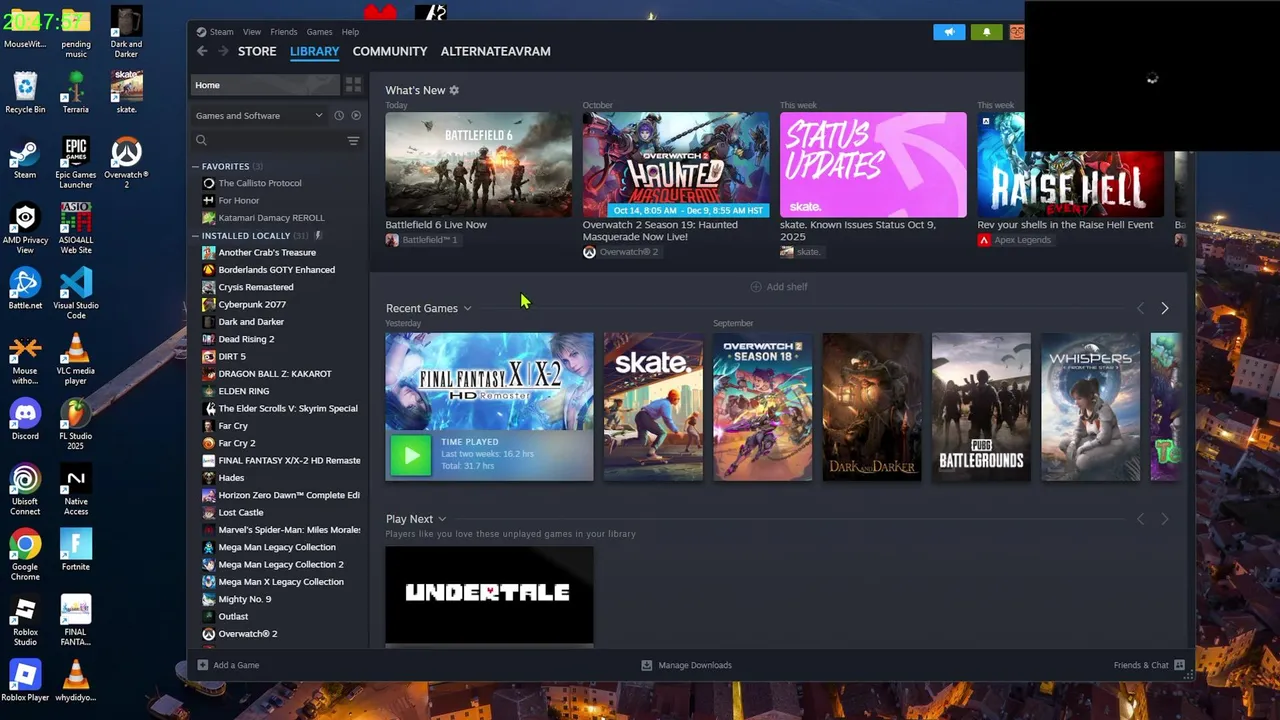Click Manage Downloads text
The image size is (1280, 720).
tap(695, 665)
